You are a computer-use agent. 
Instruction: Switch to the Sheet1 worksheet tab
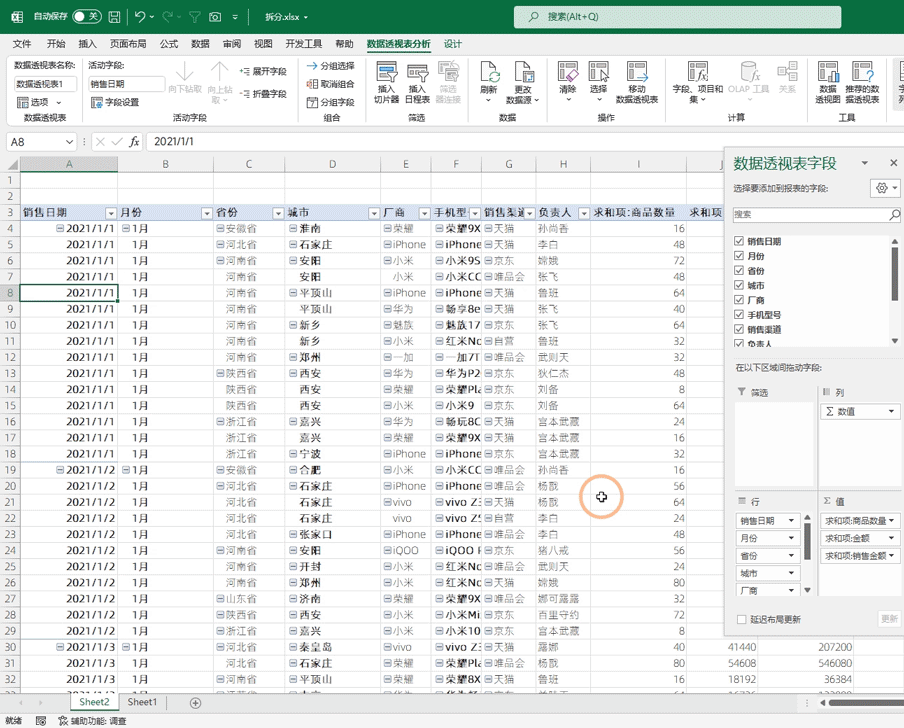142,703
